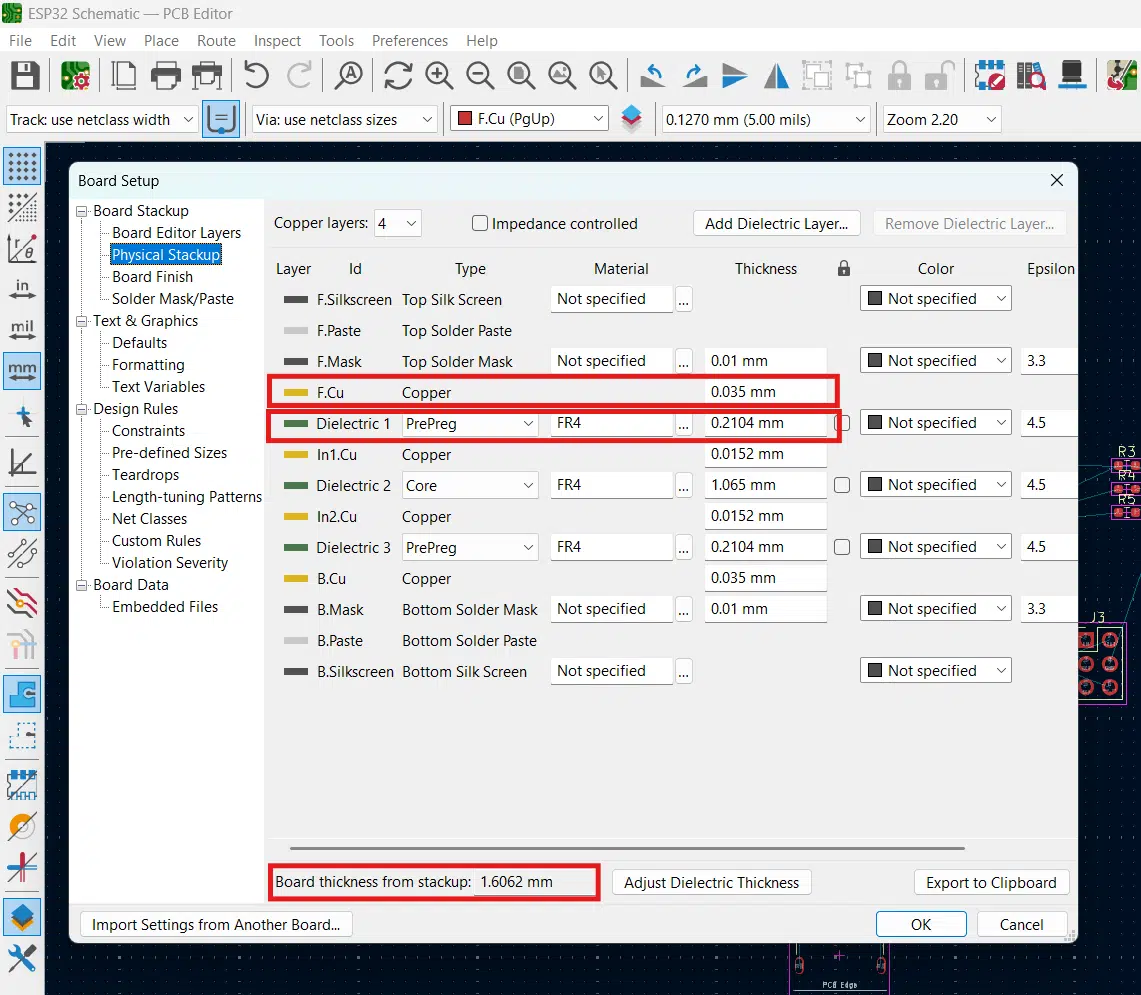Click the Plot icon next to Print

[x=207, y=75]
